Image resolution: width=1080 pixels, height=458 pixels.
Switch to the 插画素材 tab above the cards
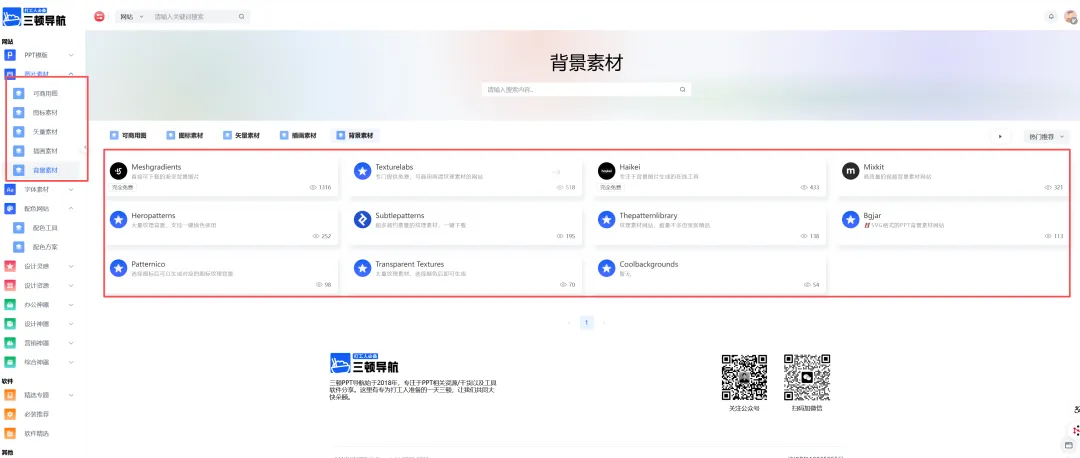click(298, 136)
